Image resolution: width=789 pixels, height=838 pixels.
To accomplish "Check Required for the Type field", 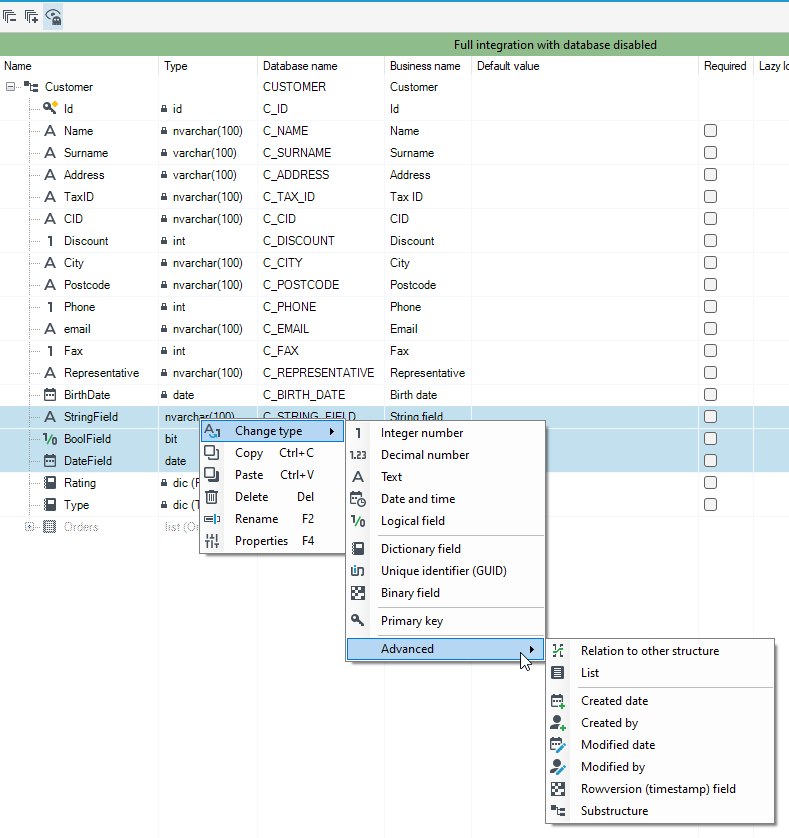I will pos(710,505).
